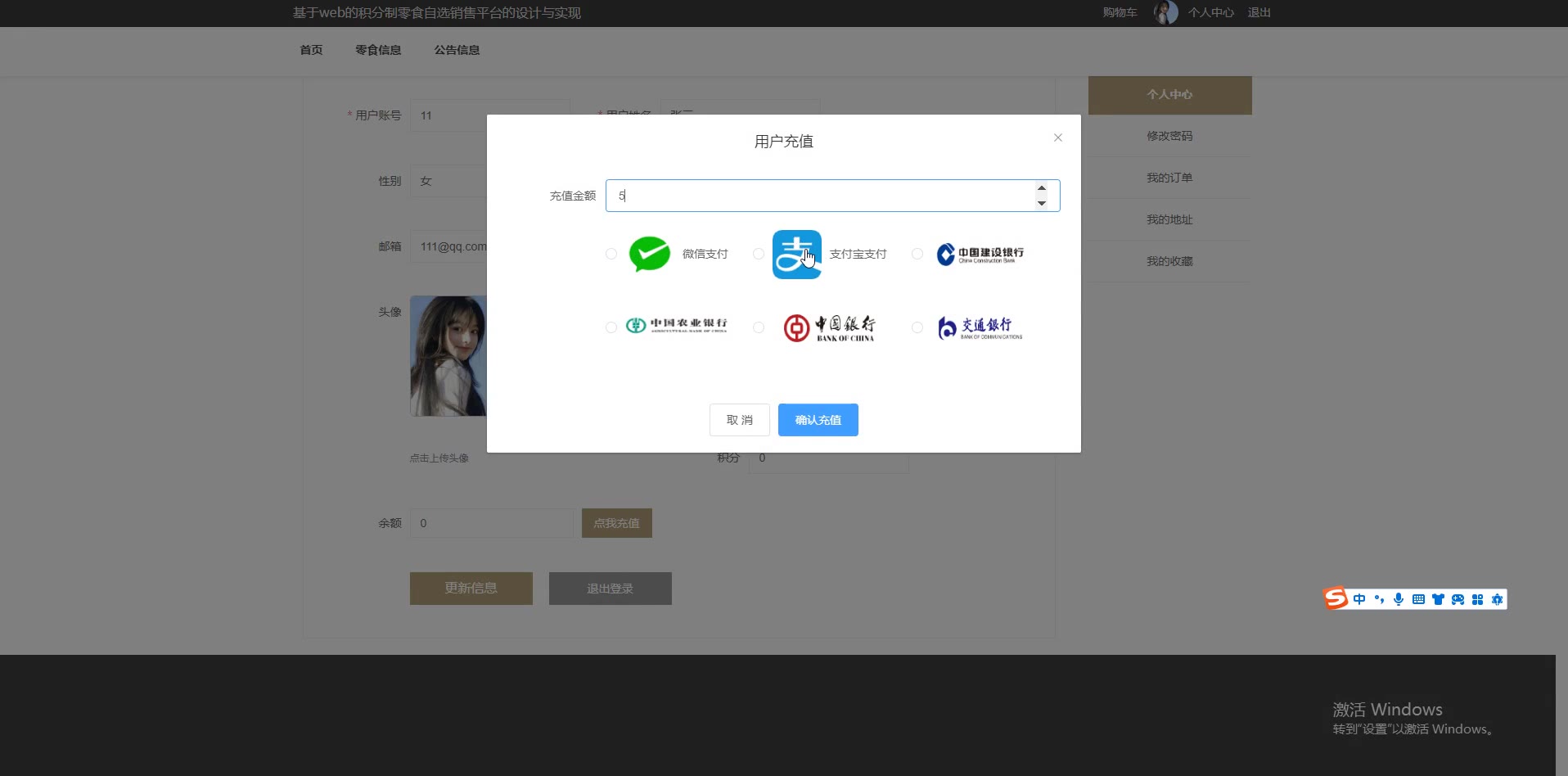Select the 交通银行 radio button
This screenshot has height=776, width=1568.
(917, 327)
